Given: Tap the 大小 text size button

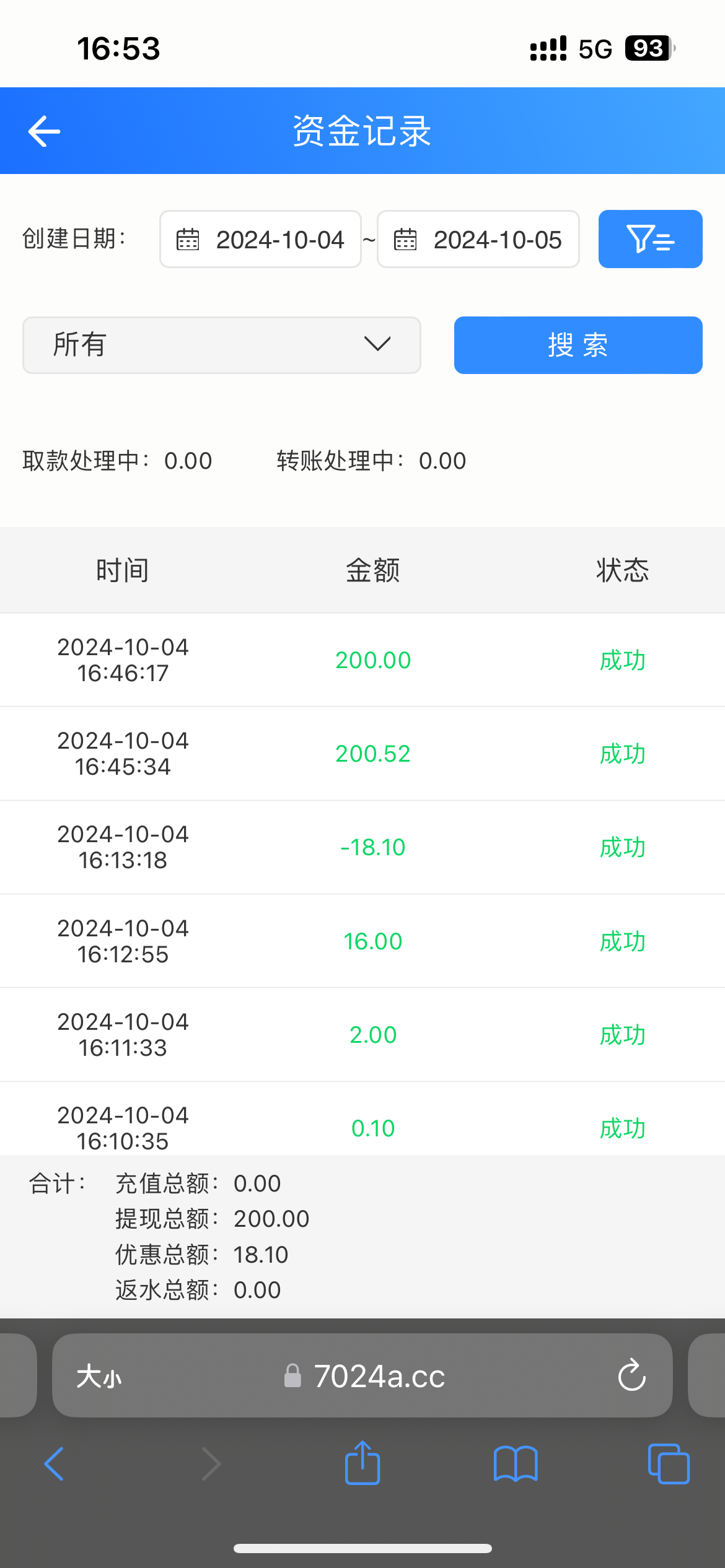Looking at the screenshot, I should pos(99,1377).
